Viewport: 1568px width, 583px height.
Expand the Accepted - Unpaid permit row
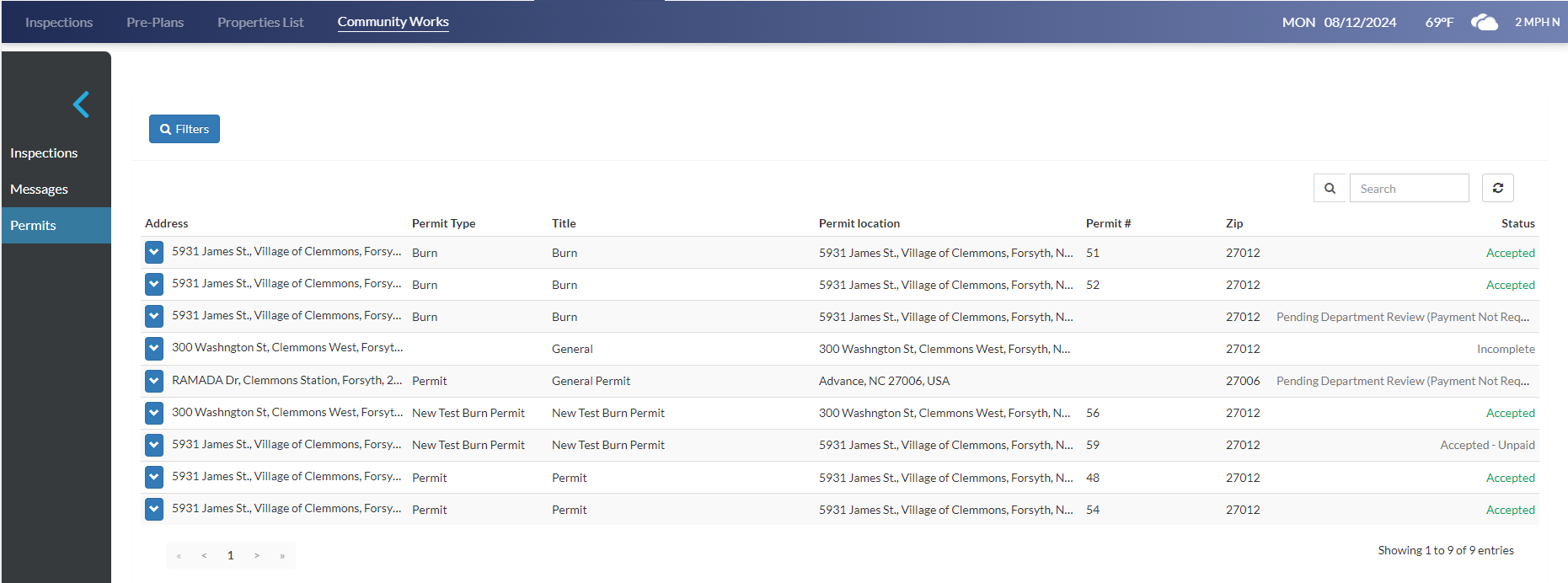(x=154, y=445)
